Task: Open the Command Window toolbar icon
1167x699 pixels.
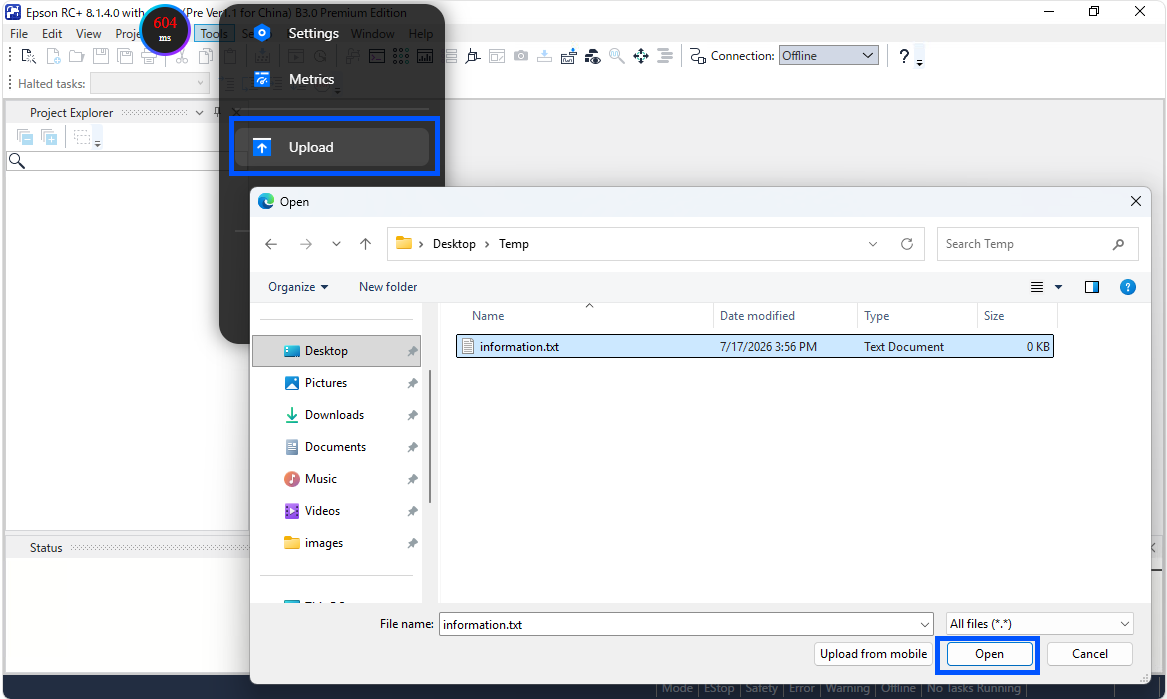Action: click(377, 56)
